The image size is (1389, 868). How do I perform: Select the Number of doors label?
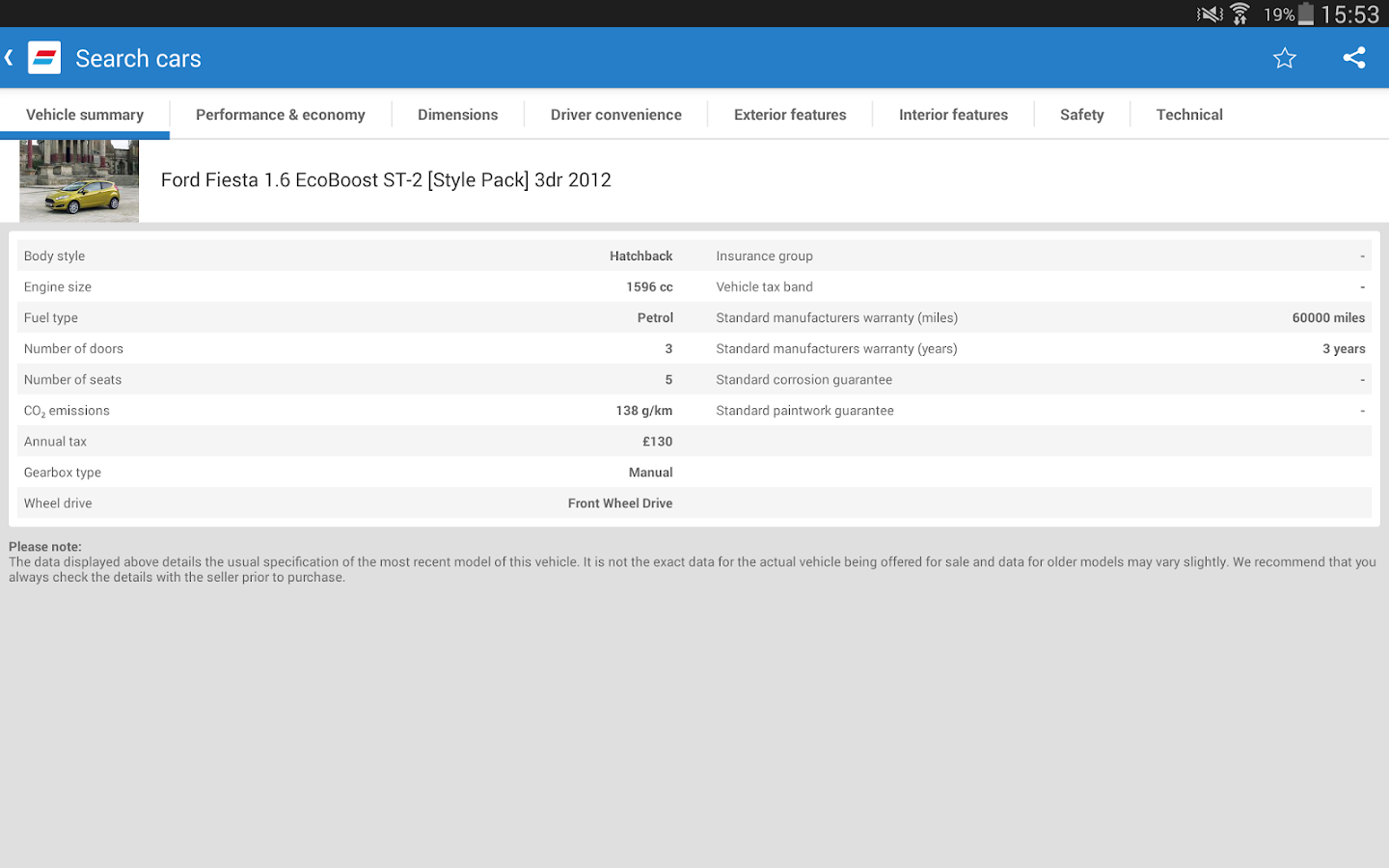[73, 348]
